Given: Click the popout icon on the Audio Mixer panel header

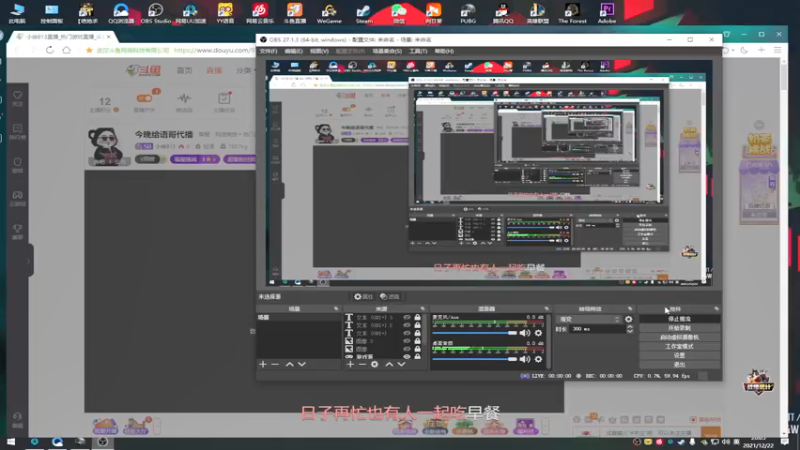Looking at the screenshot, I should click(x=546, y=309).
